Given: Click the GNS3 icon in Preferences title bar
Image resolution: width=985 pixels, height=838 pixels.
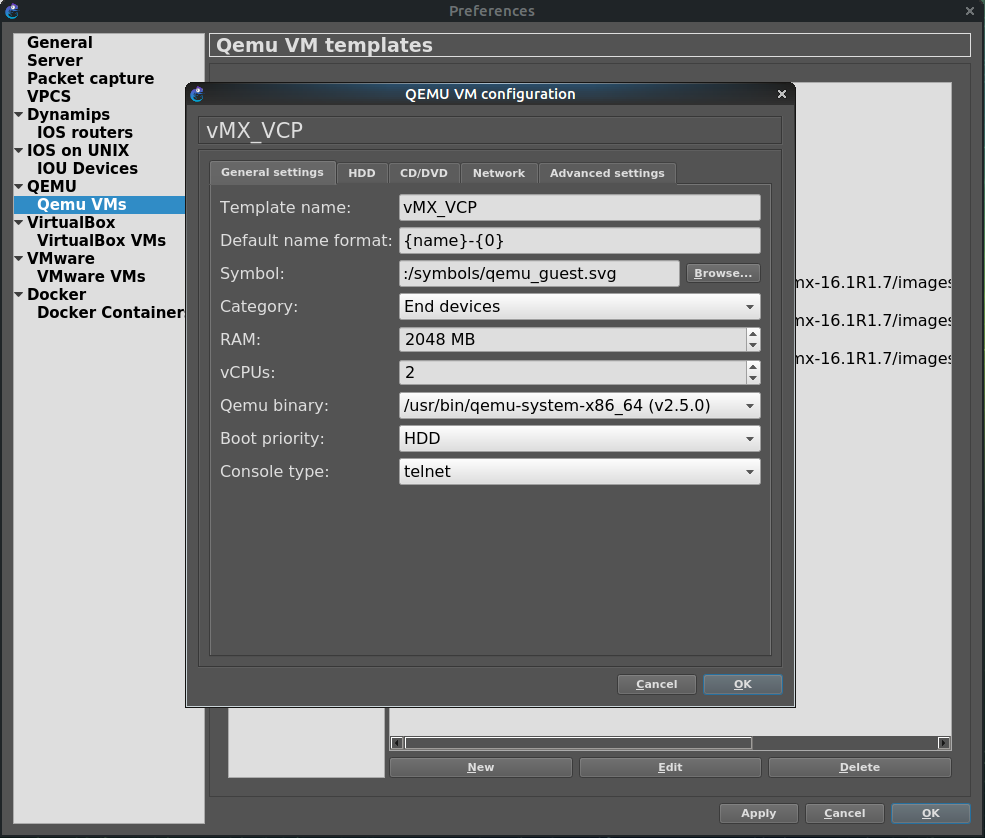Looking at the screenshot, I should 12,11.
